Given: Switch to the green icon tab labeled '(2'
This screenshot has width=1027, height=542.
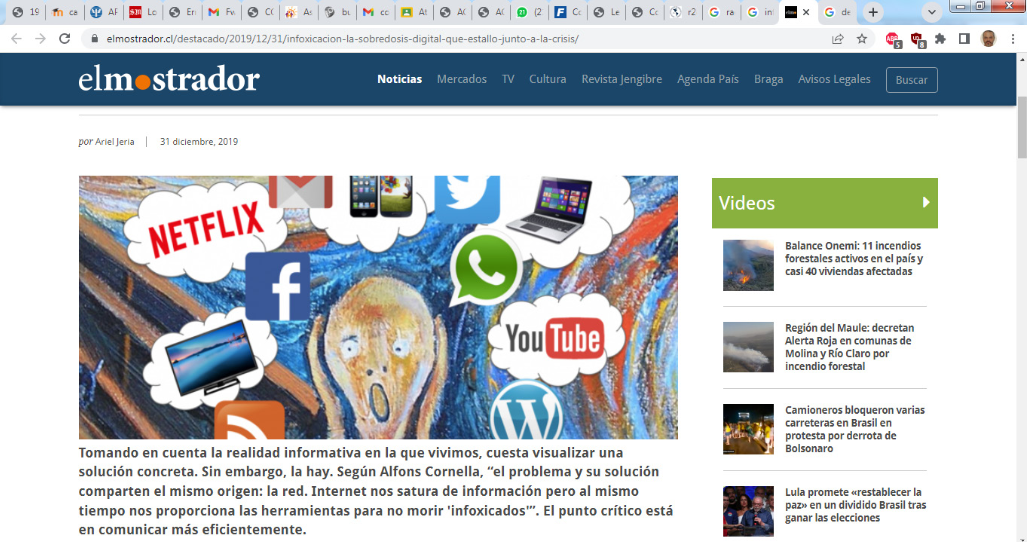Looking at the screenshot, I should tap(529, 12).
